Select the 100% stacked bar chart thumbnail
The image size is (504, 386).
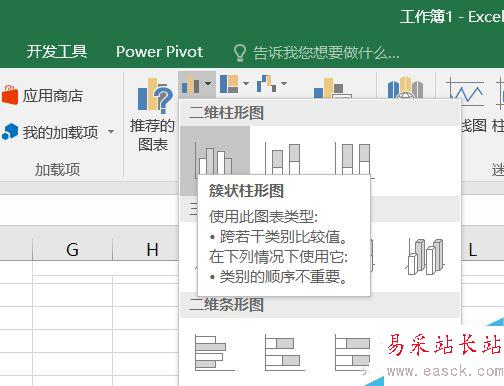(353, 353)
